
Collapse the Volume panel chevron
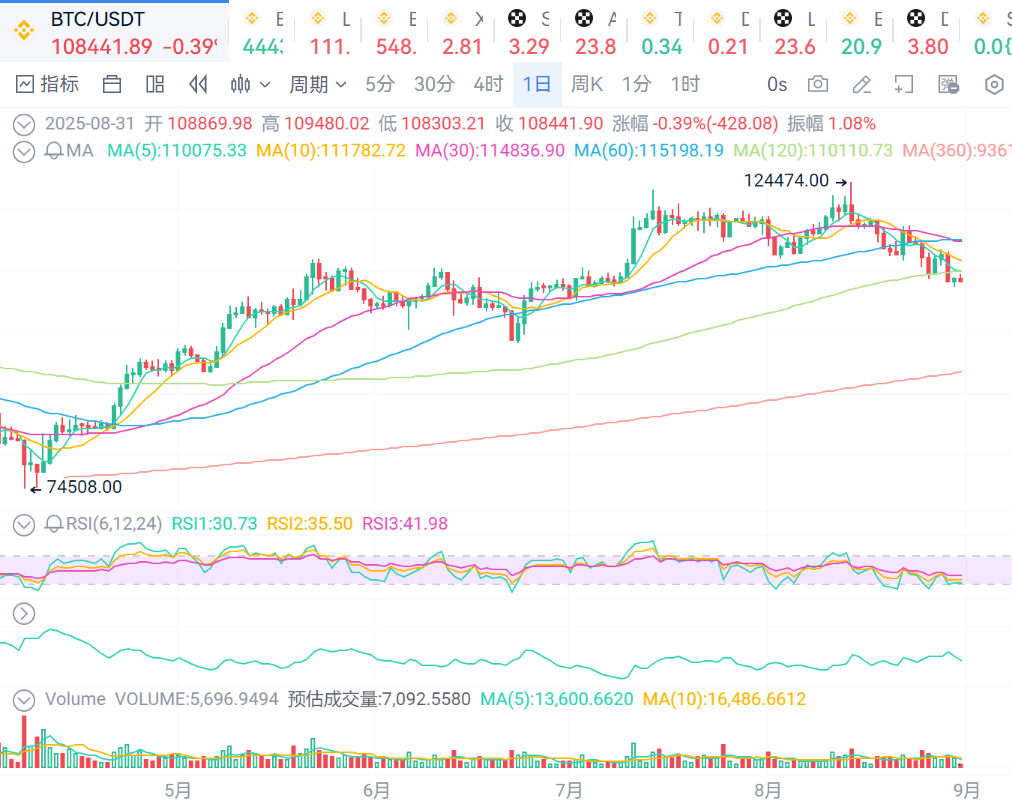pos(24,700)
